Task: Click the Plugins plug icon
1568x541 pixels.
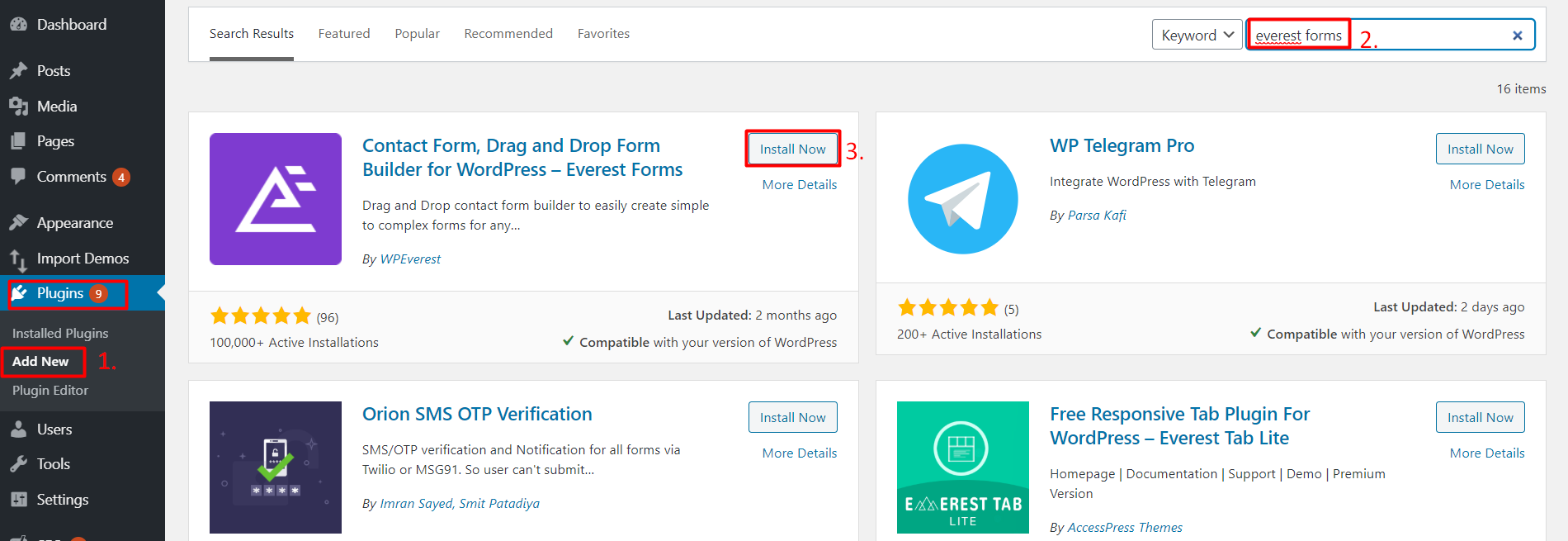Action: coord(19,293)
